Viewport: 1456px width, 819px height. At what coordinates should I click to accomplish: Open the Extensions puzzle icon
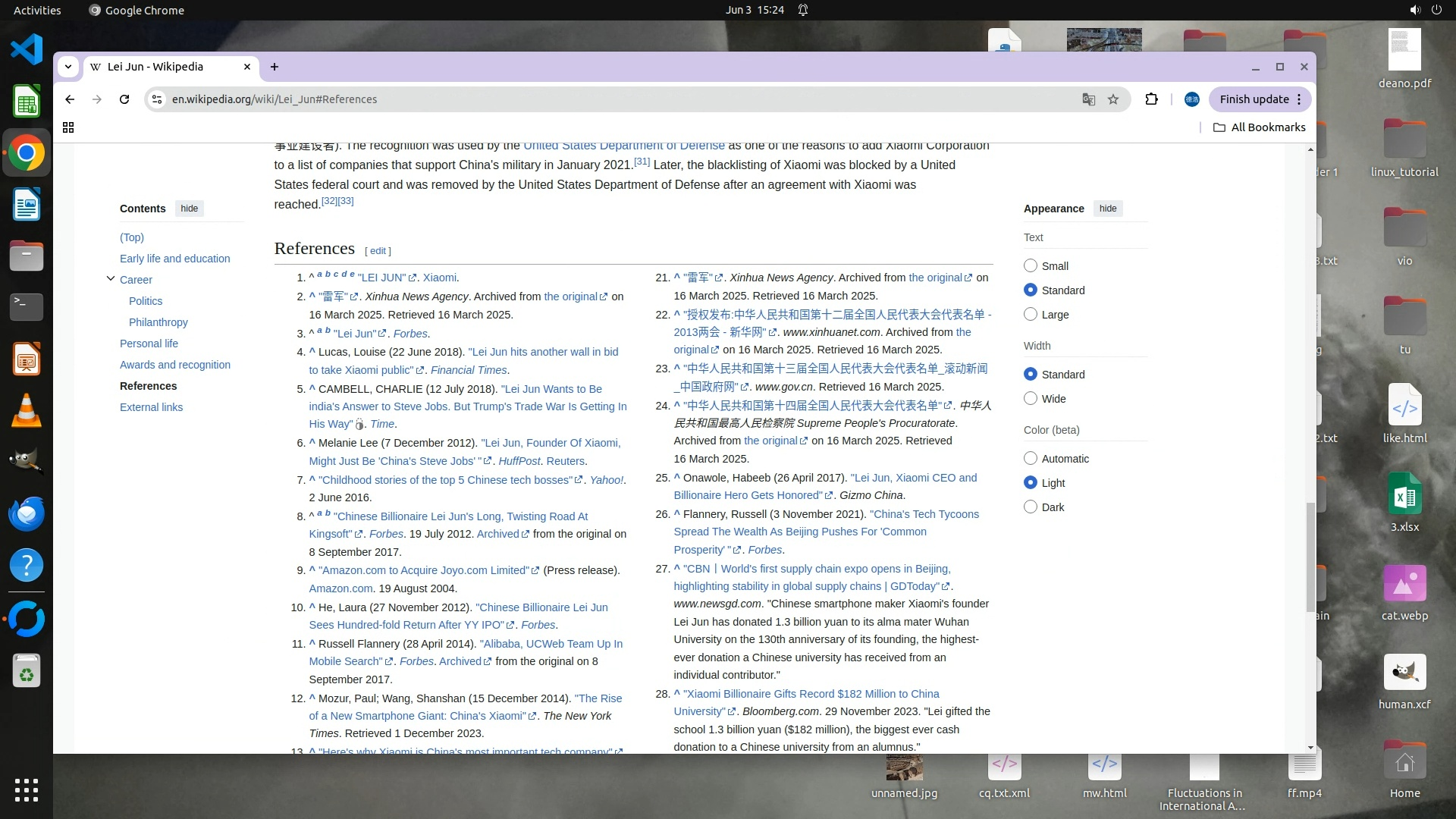pyautogui.click(x=1151, y=99)
